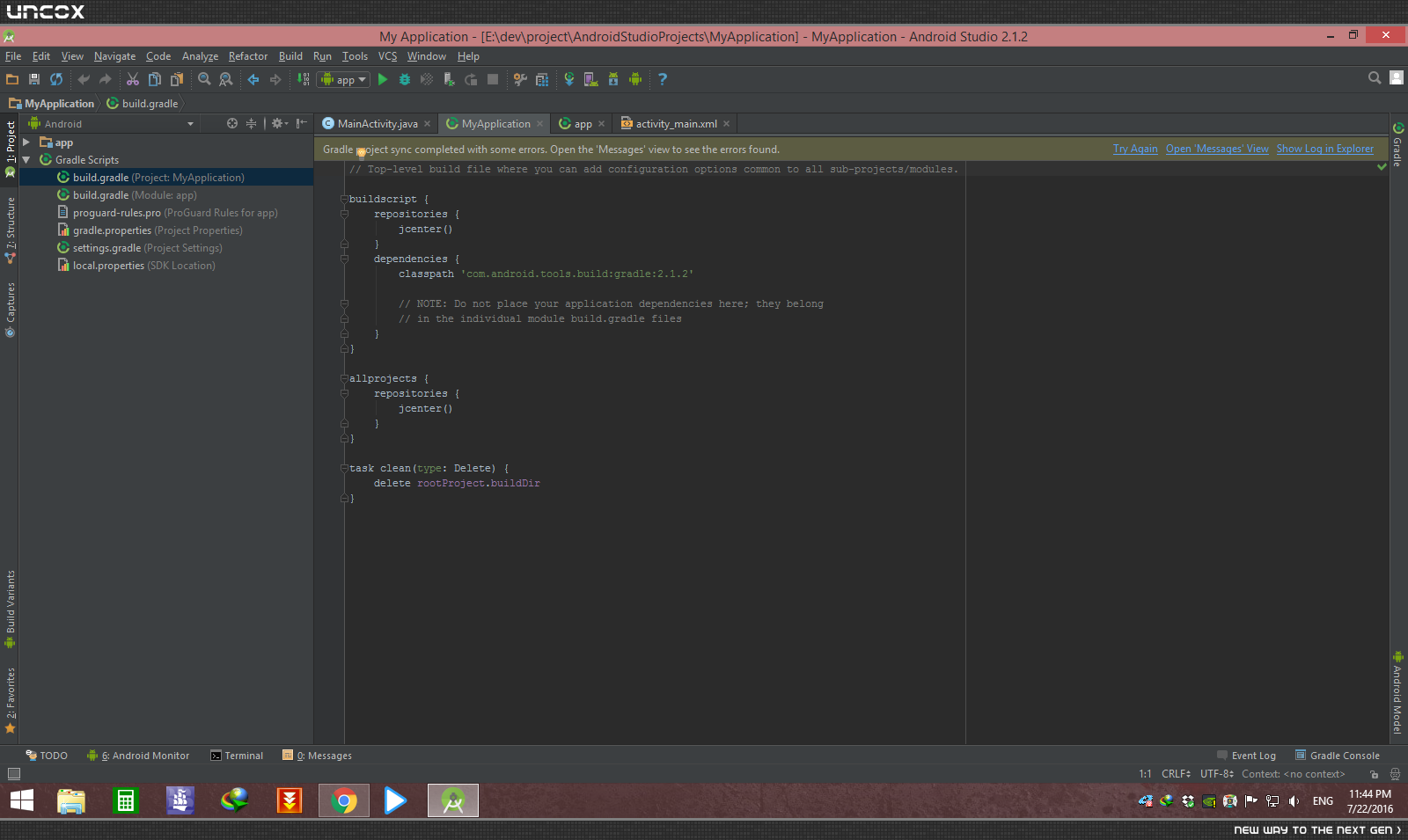
Task: Click the Help question mark icon
Action: pos(663,79)
